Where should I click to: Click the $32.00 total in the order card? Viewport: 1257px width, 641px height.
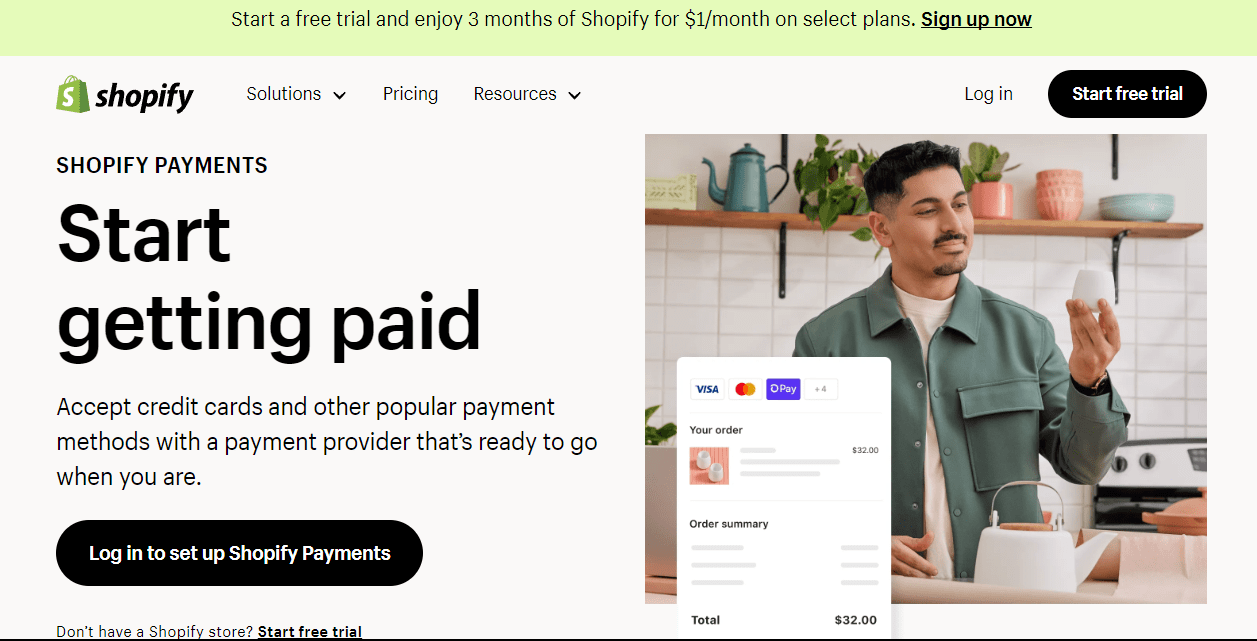pyautogui.click(x=855, y=620)
